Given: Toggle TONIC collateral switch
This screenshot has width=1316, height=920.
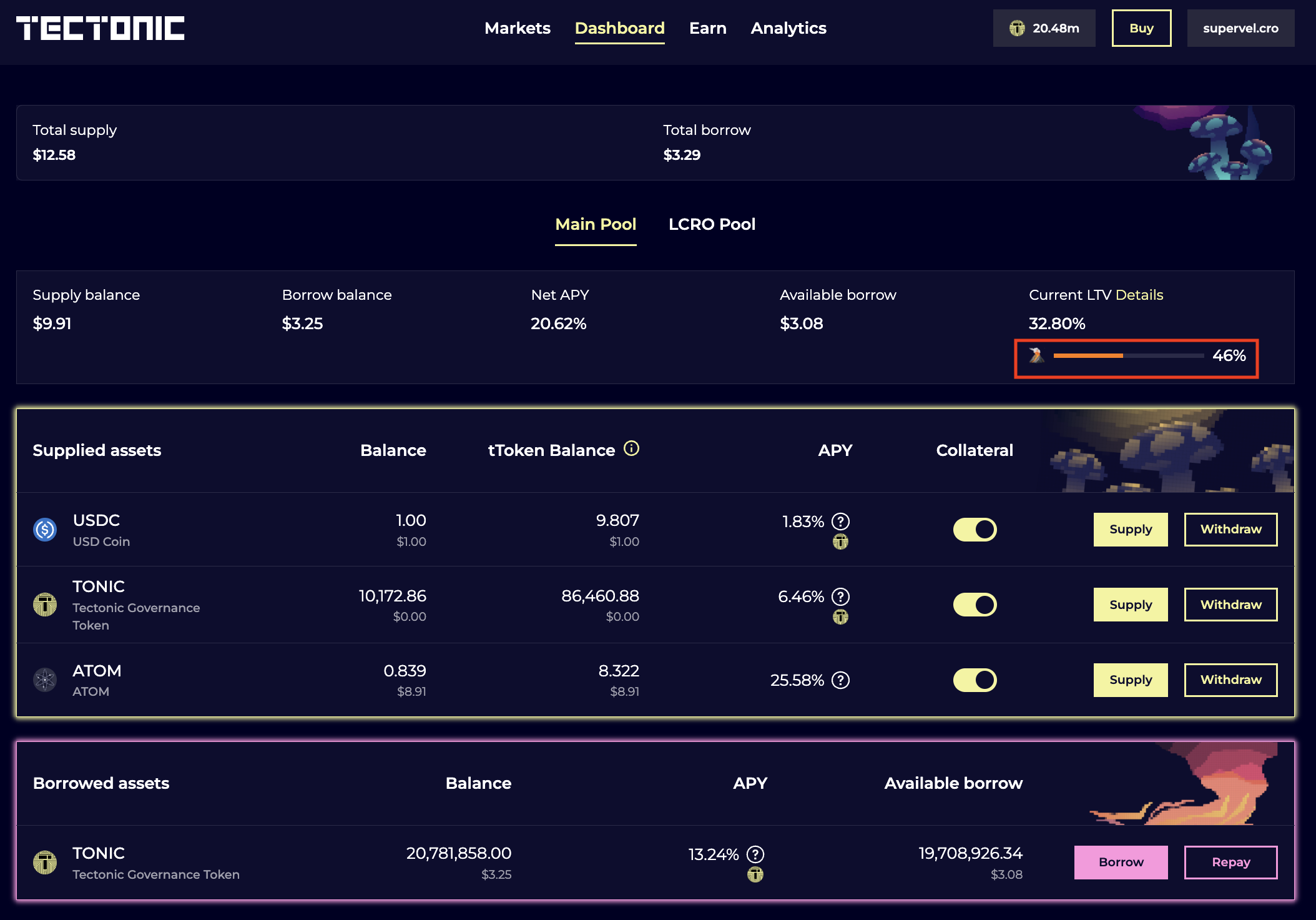Looking at the screenshot, I should coord(975,605).
